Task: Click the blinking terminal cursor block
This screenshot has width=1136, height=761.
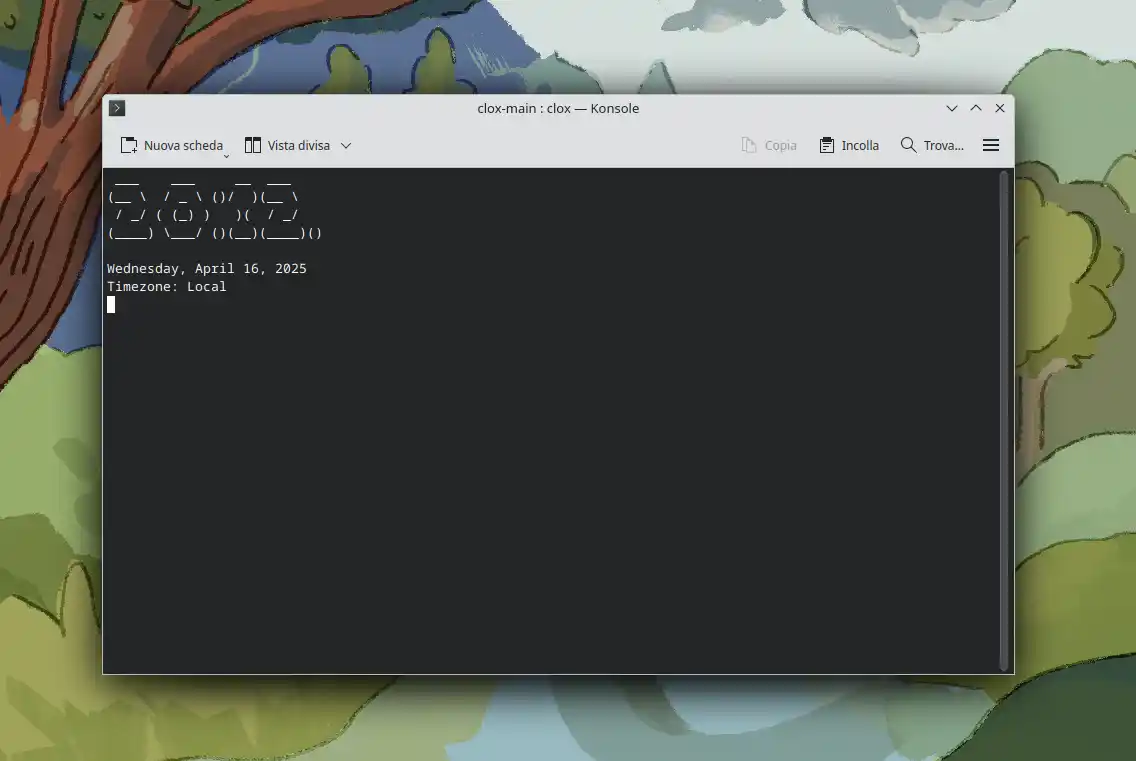Action: click(x=111, y=304)
